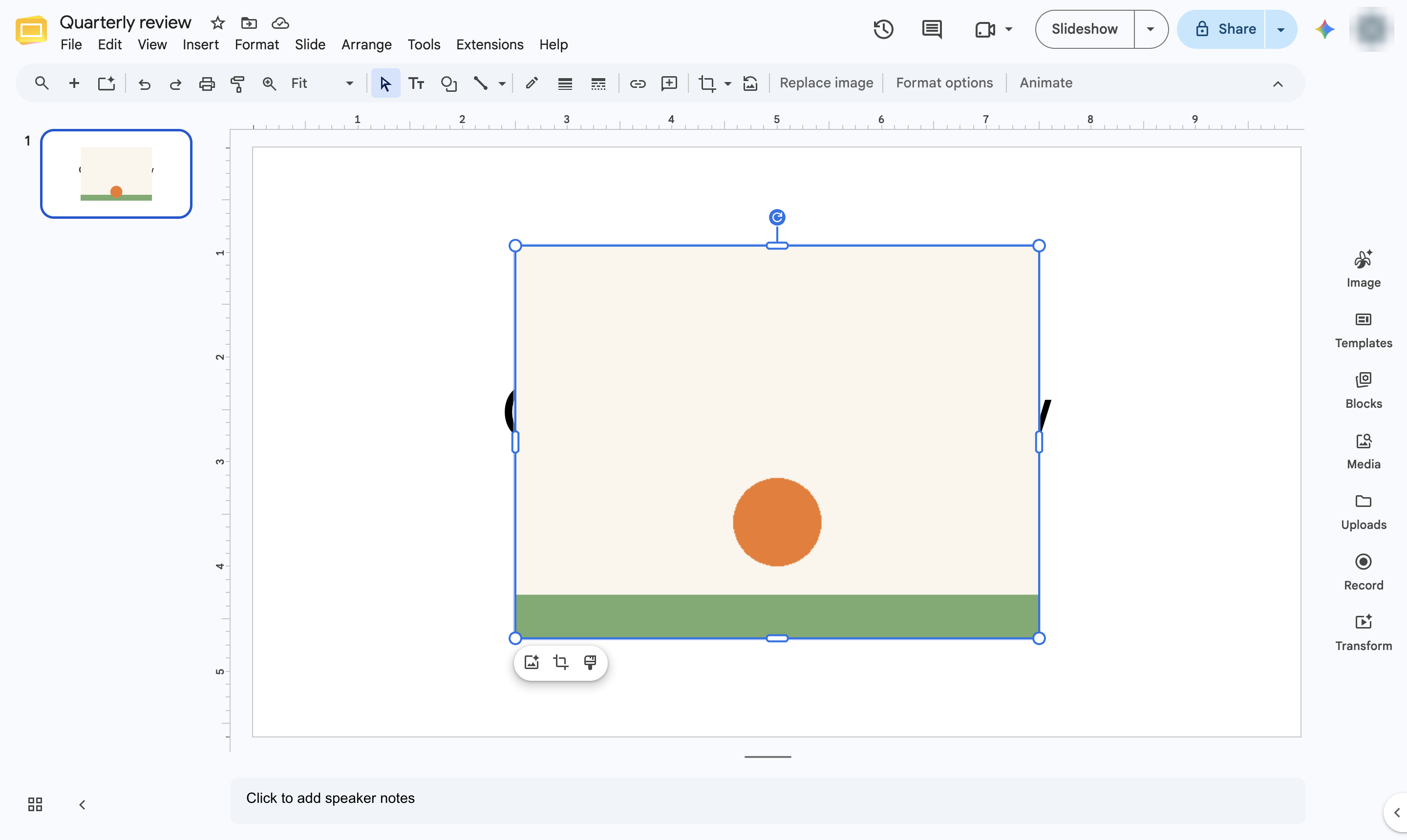The height and width of the screenshot is (840, 1407).
Task: Select the Text box tool
Action: pyautogui.click(x=416, y=83)
